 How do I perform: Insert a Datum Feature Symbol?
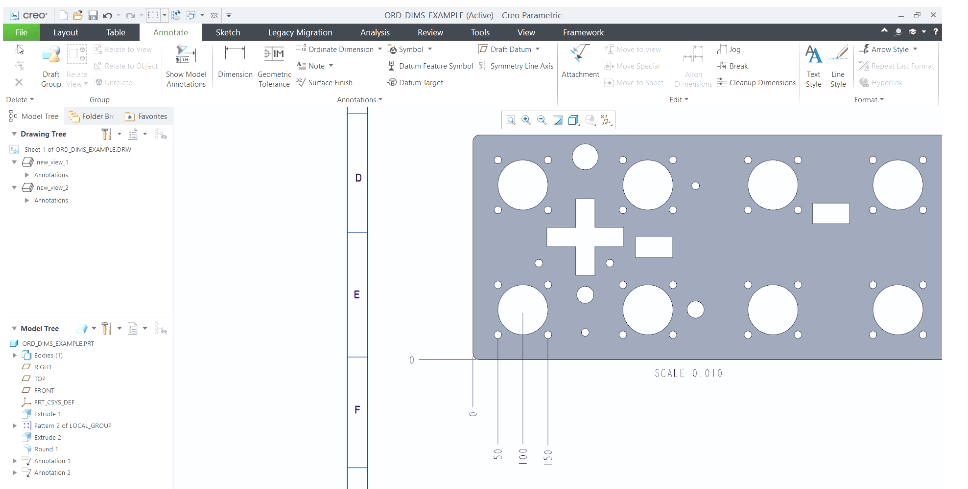click(x=429, y=66)
